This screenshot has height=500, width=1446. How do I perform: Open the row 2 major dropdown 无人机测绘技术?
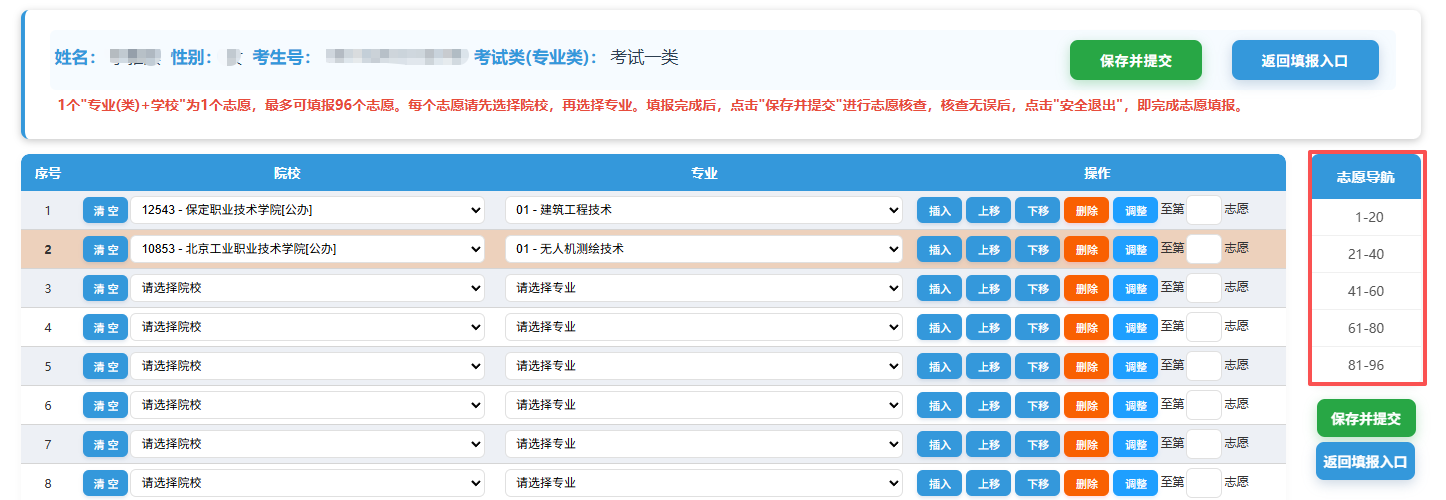[703, 249]
